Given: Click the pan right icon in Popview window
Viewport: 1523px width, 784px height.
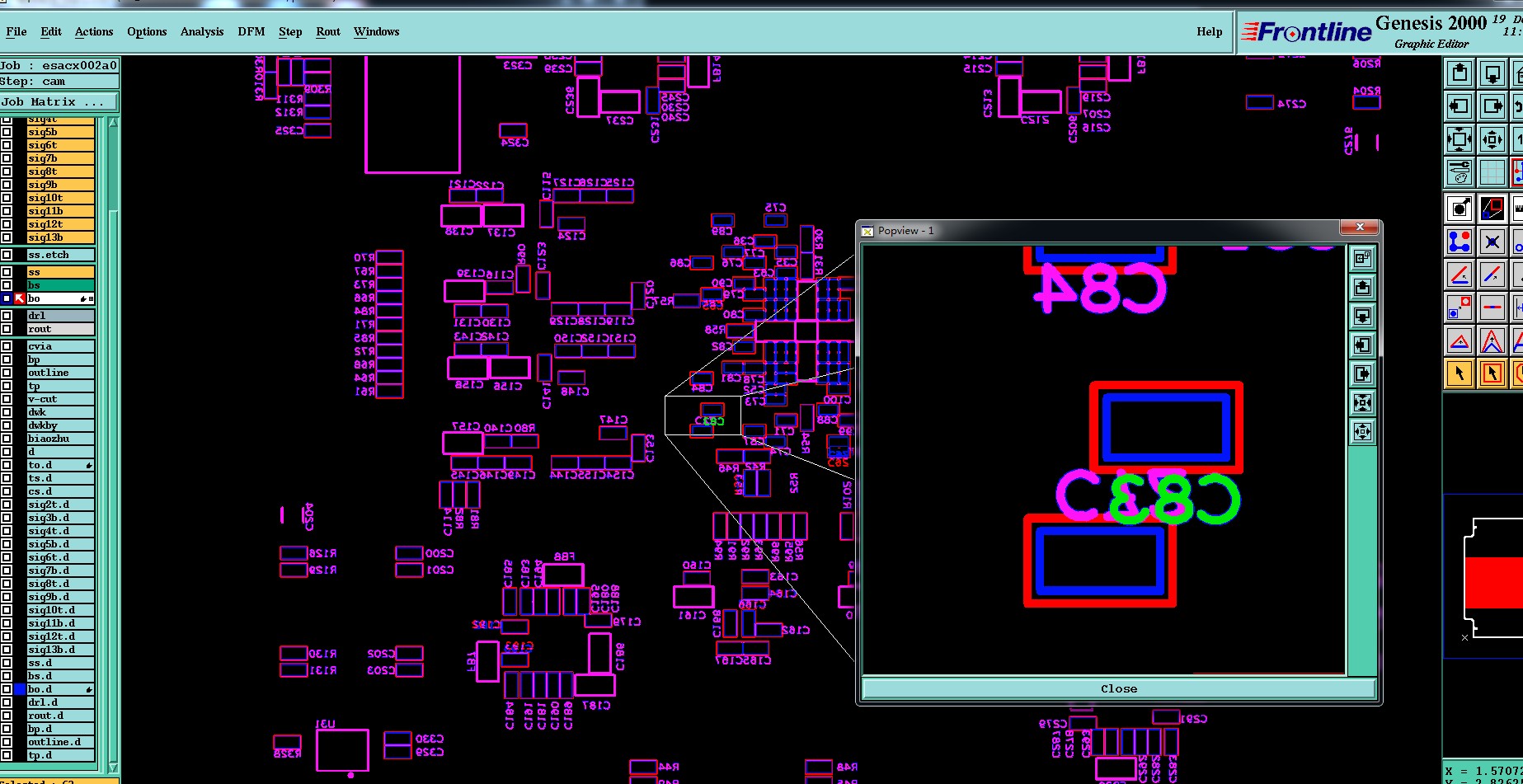Looking at the screenshot, I should tap(1362, 374).
